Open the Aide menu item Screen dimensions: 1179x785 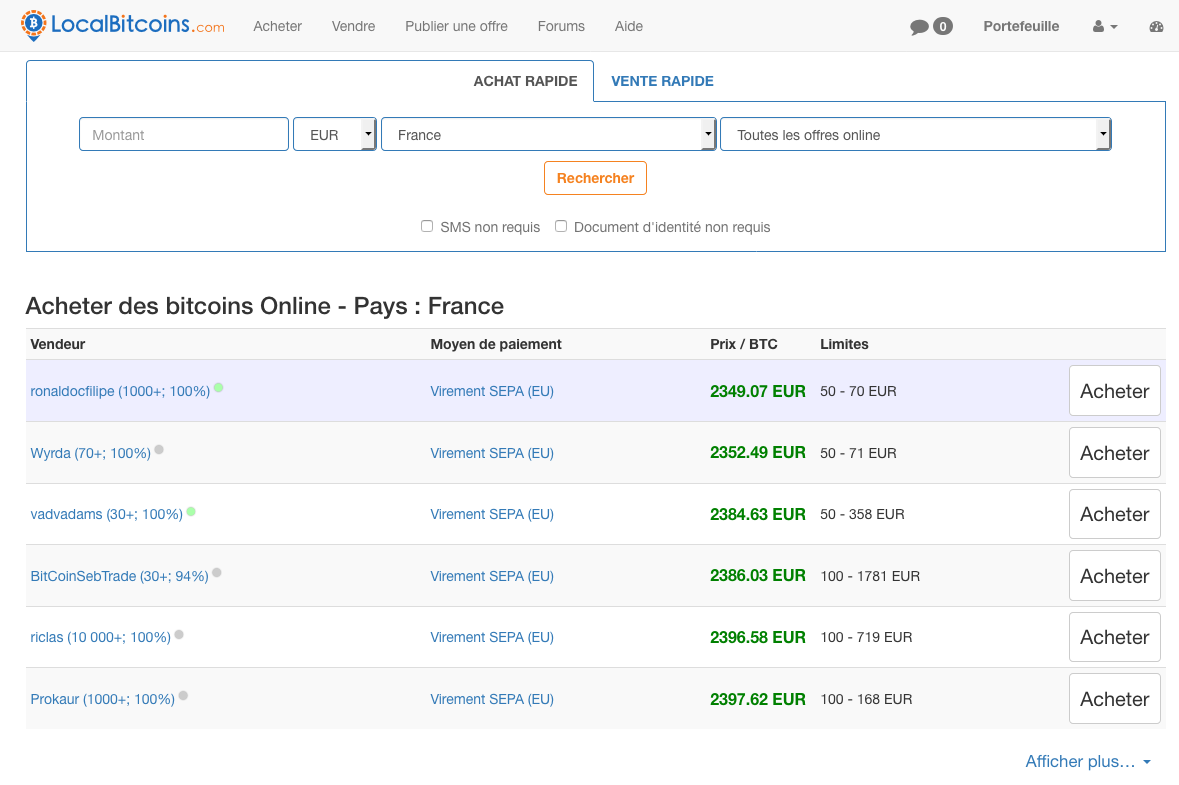tap(629, 26)
